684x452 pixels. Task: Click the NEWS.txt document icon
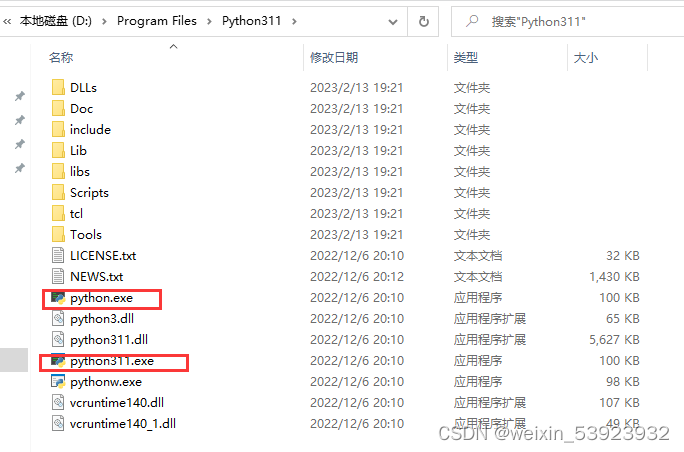coord(58,276)
